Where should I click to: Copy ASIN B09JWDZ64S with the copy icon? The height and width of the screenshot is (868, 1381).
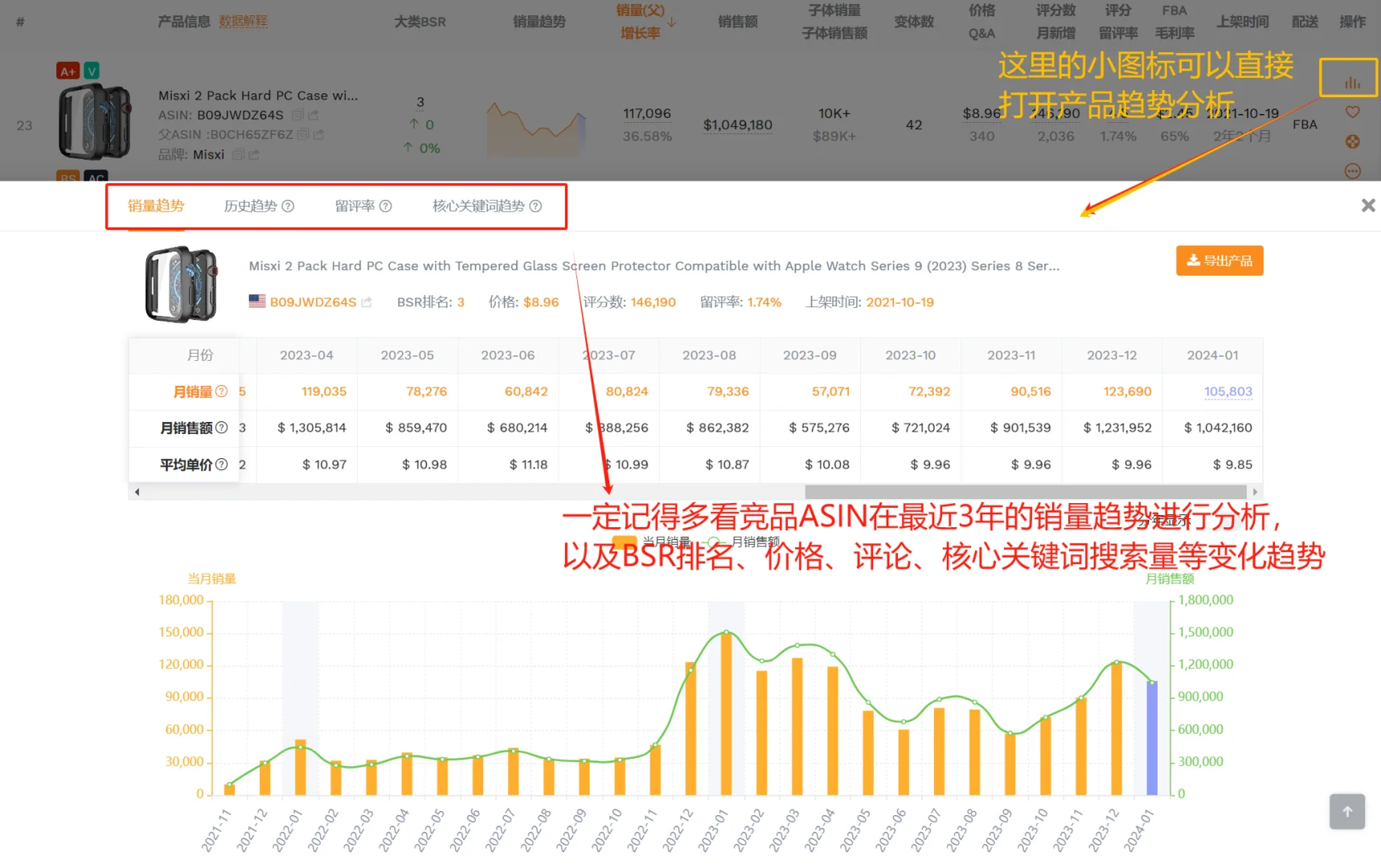point(298,114)
